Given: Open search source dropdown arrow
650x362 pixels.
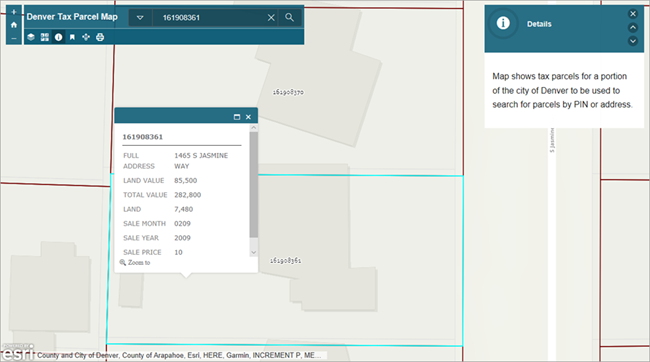Looking at the screenshot, I should point(140,17).
